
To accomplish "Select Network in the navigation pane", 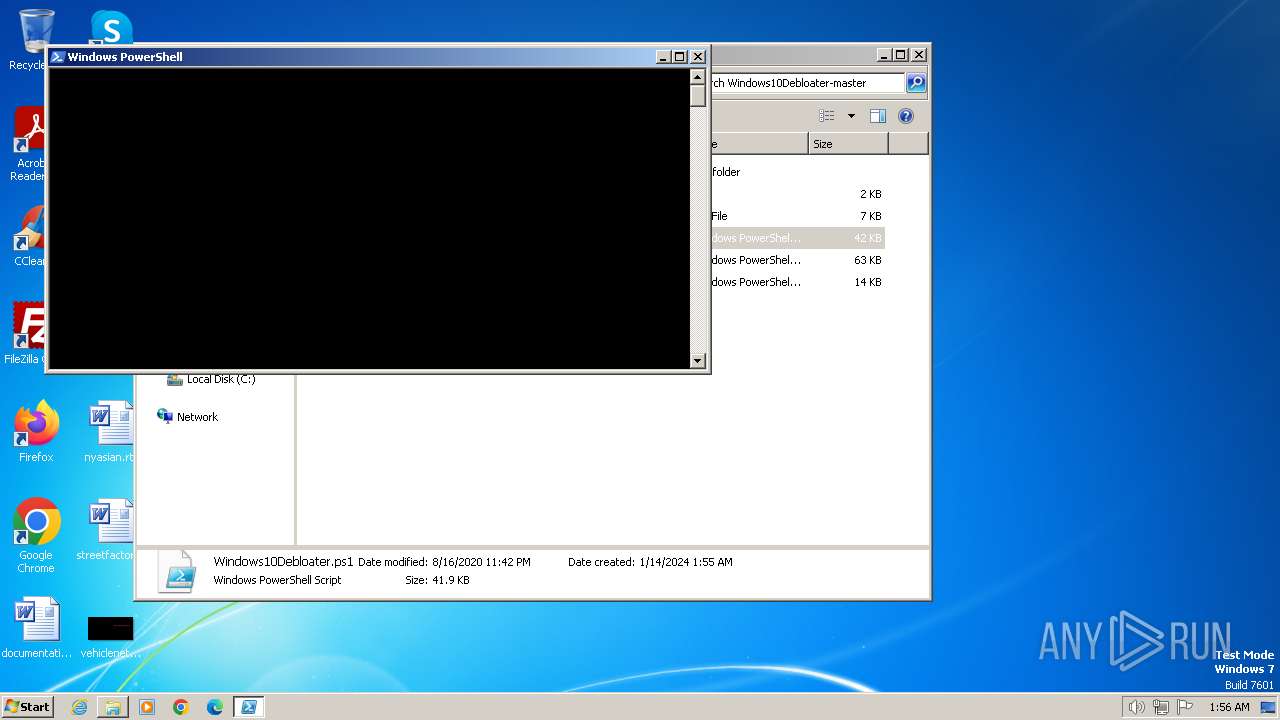I will coord(188,417).
